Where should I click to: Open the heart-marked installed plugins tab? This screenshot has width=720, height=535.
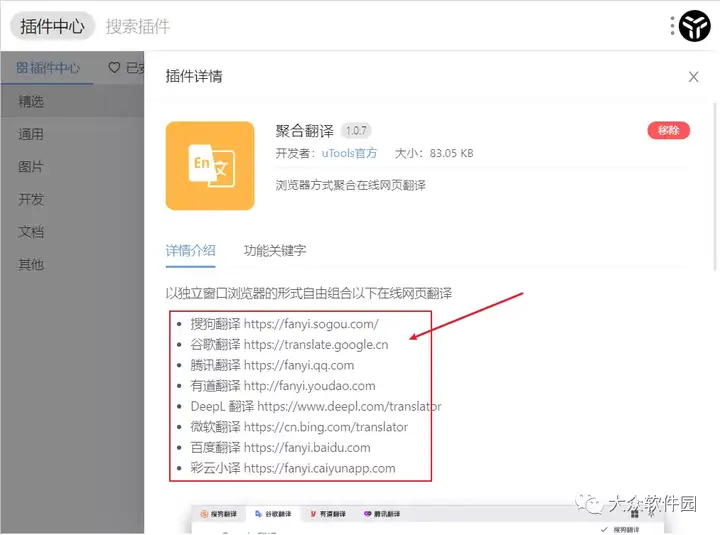click(x=126, y=68)
